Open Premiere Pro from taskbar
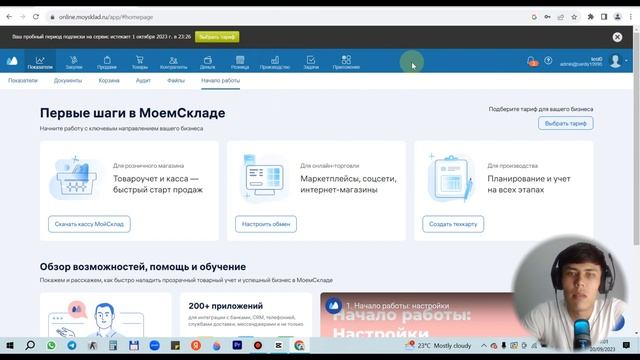640x360 pixels. pos(237,345)
